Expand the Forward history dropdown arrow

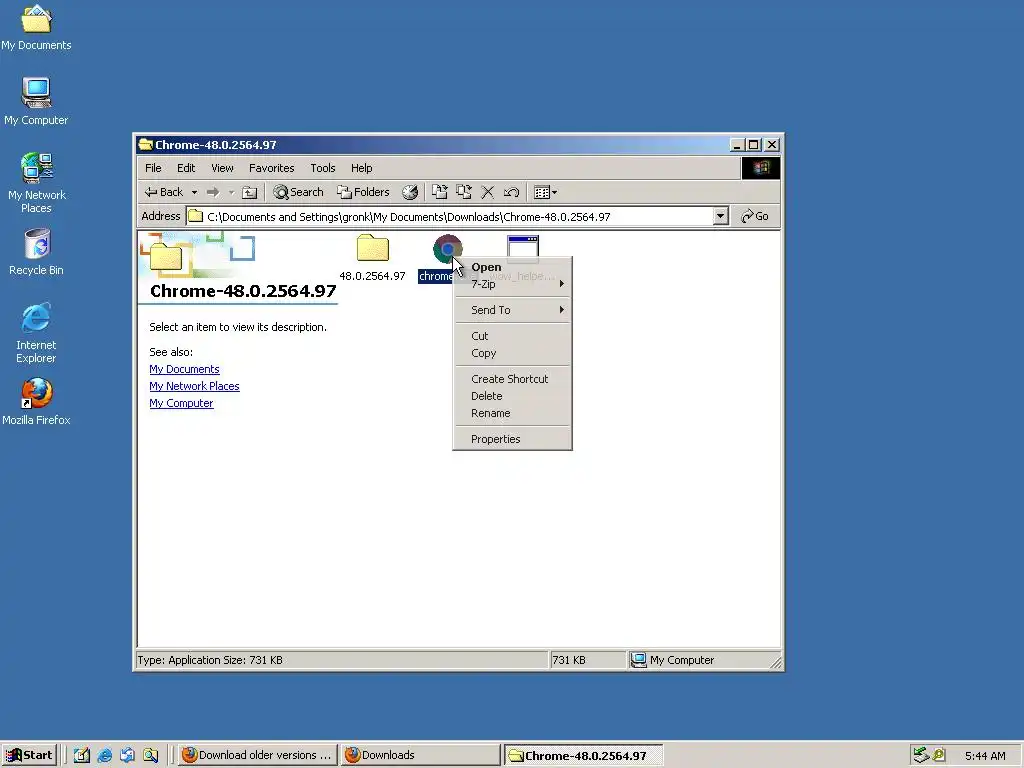pos(231,192)
